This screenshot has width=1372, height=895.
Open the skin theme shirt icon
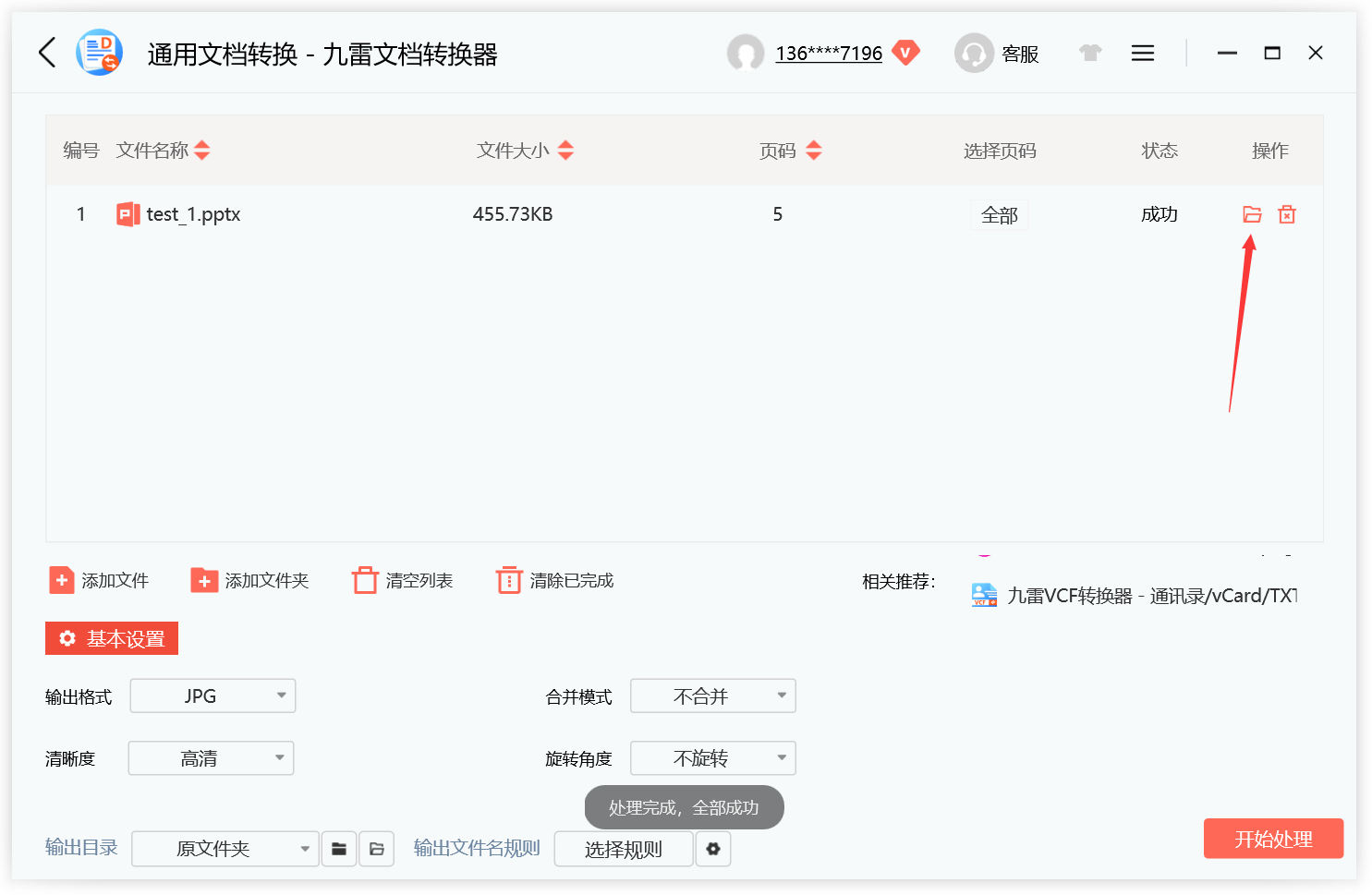(x=1090, y=53)
